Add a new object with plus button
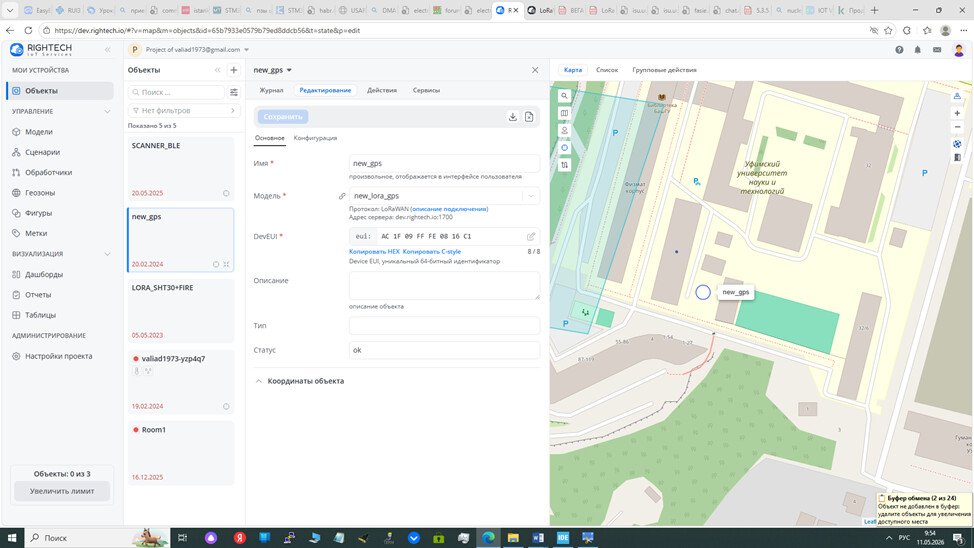The width and height of the screenshot is (974, 548). pyautogui.click(x=234, y=70)
